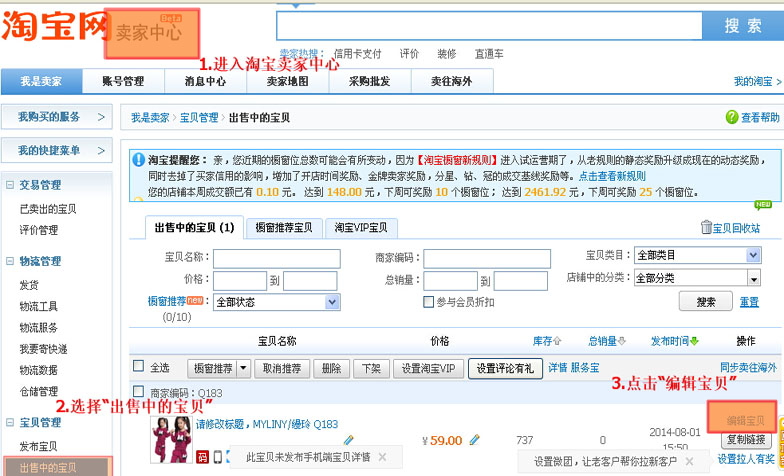Open 发货 in the sidebar

click(29, 285)
